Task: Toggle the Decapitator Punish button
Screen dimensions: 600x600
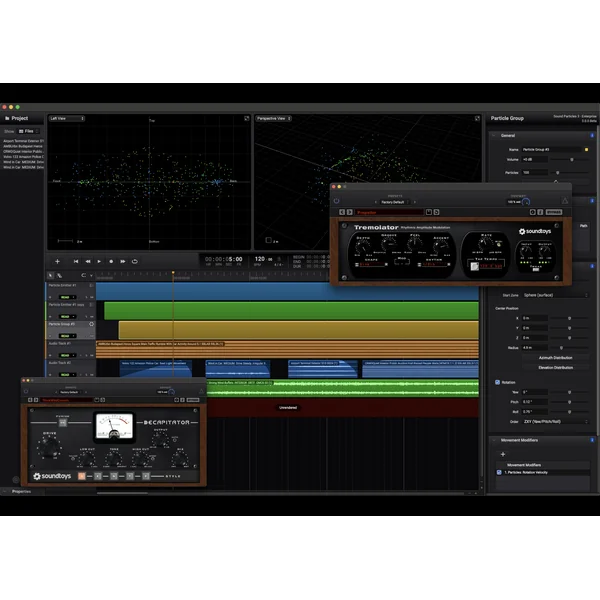Action: point(63,422)
